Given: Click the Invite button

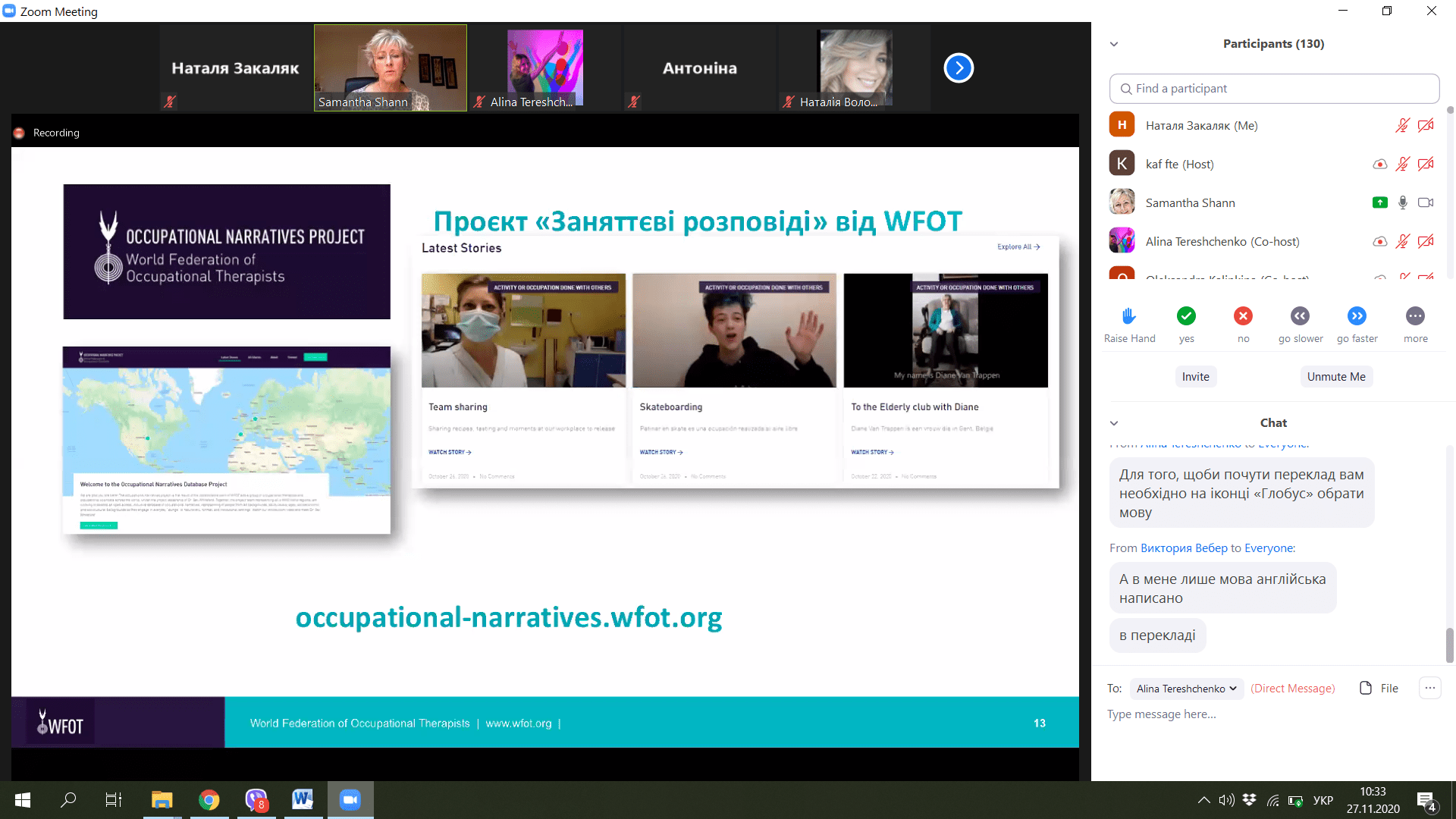Looking at the screenshot, I should 1195,377.
